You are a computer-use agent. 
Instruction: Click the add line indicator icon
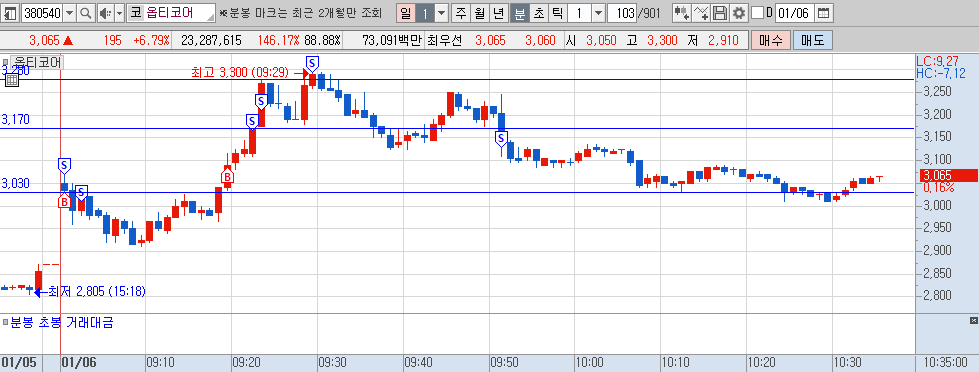[701, 12]
